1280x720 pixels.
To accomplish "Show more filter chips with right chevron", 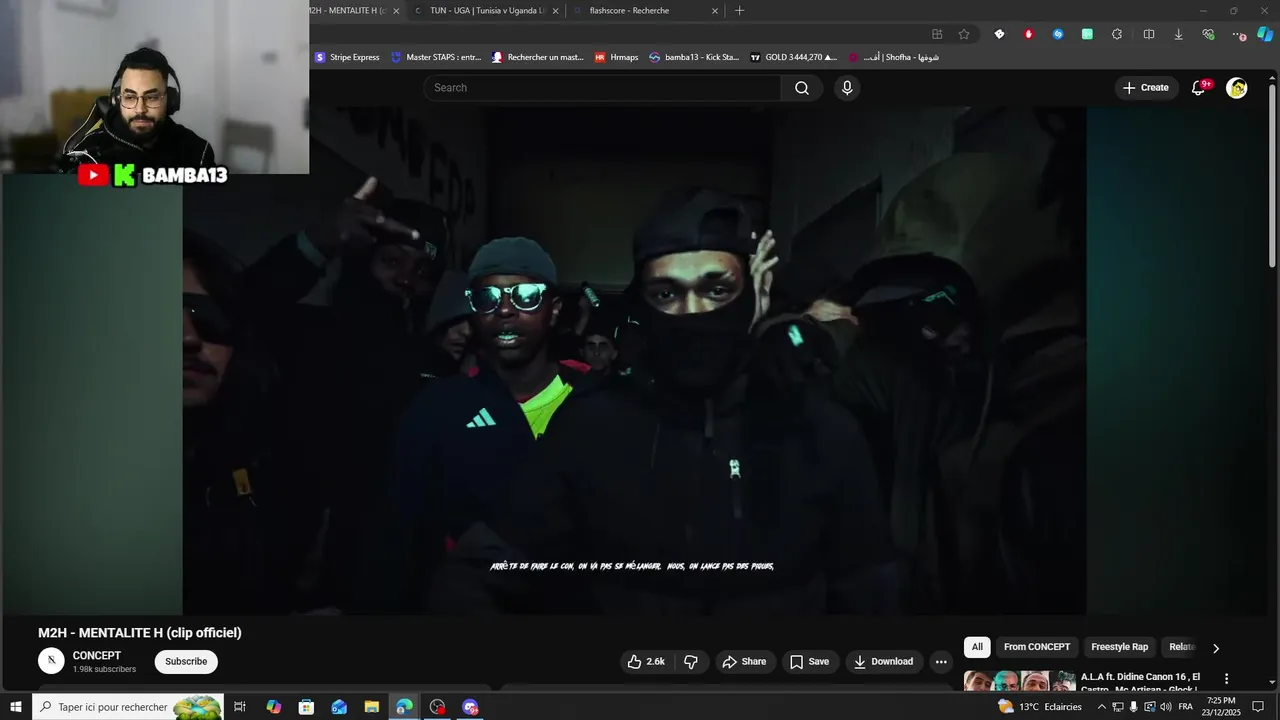I will (1216, 648).
